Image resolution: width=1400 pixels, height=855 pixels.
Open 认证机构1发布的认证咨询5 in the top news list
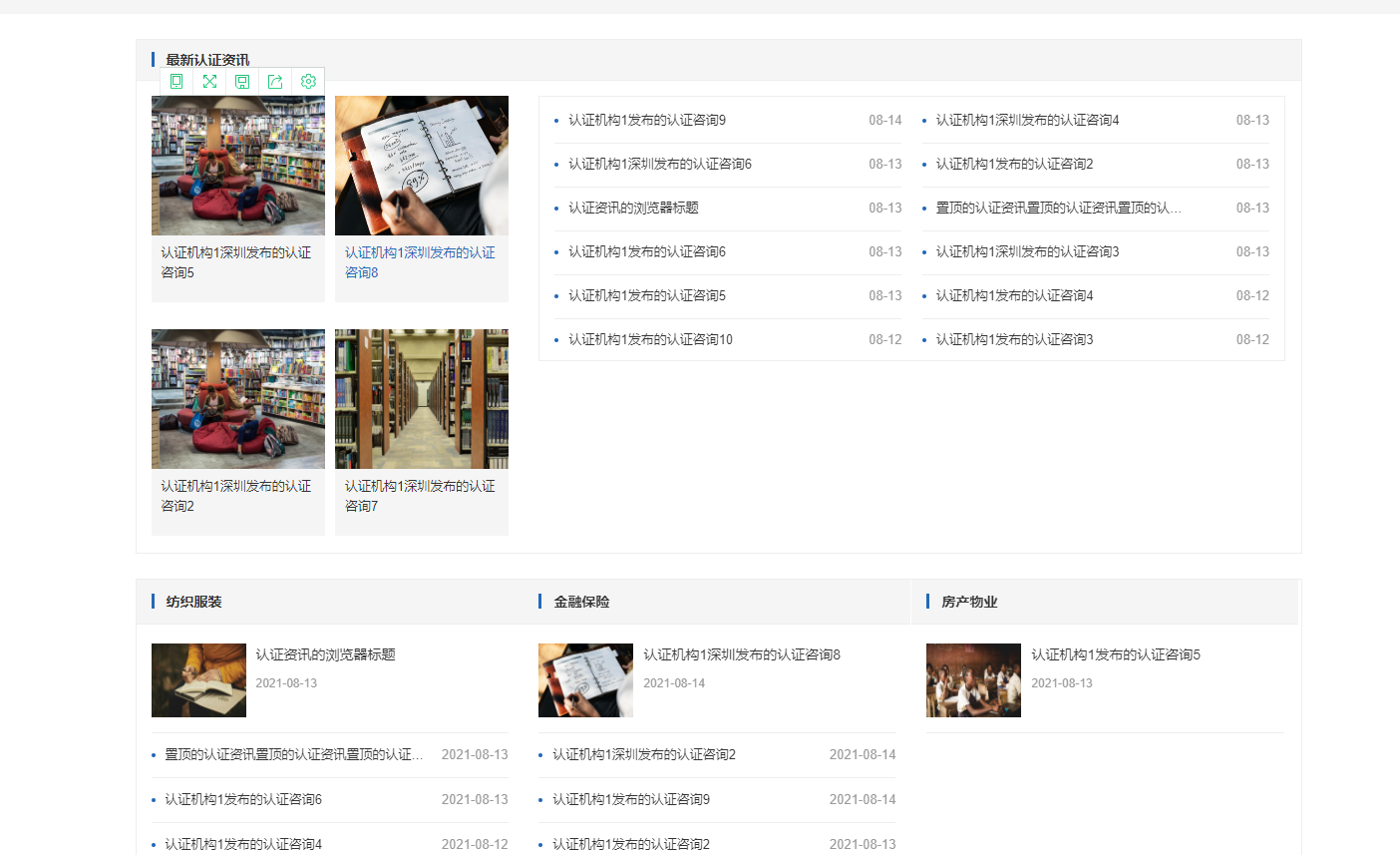pyautogui.click(x=647, y=295)
